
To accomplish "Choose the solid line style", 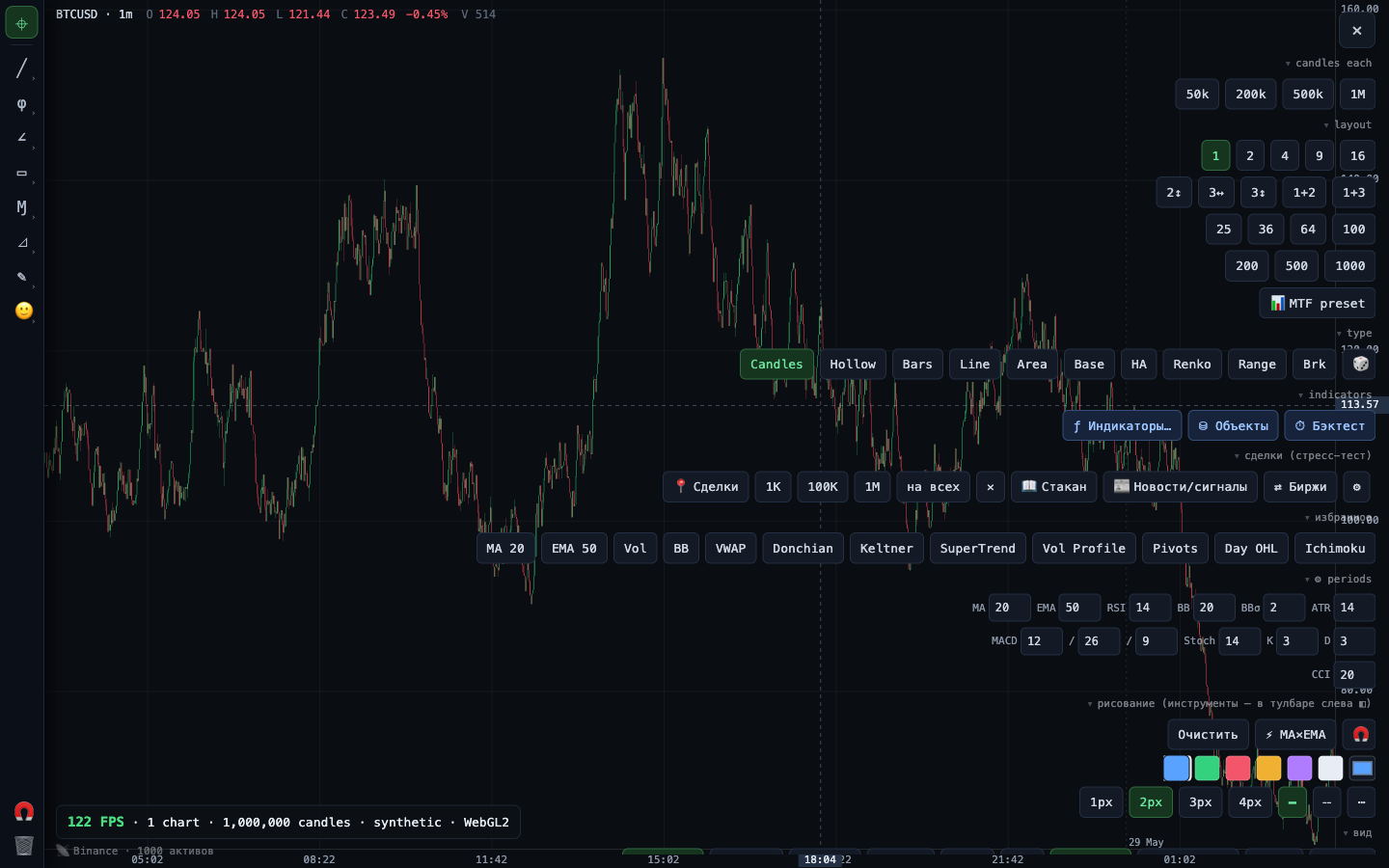I will (1293, 802).
